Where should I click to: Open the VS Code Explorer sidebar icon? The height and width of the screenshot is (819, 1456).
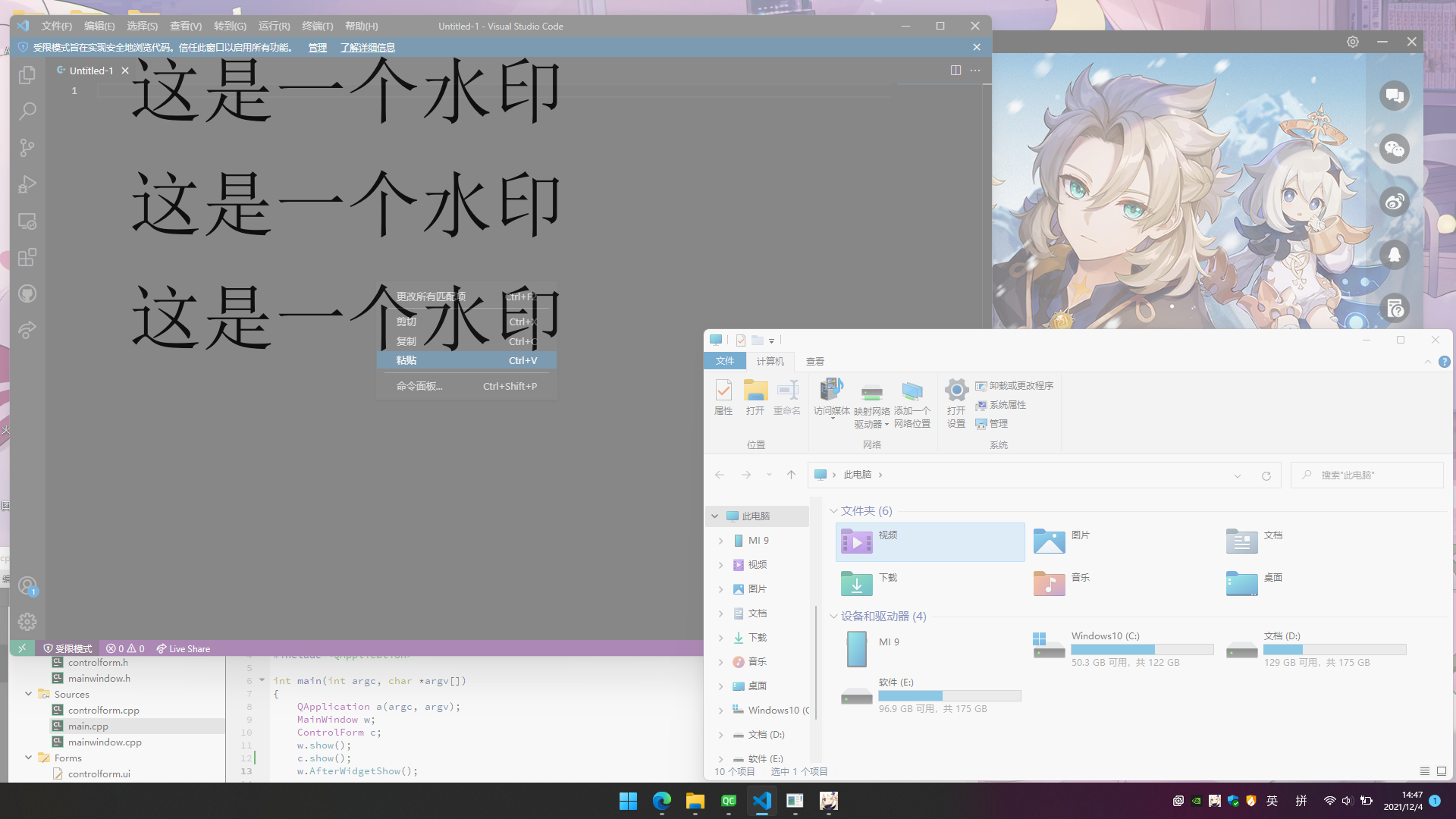(27, 74)
